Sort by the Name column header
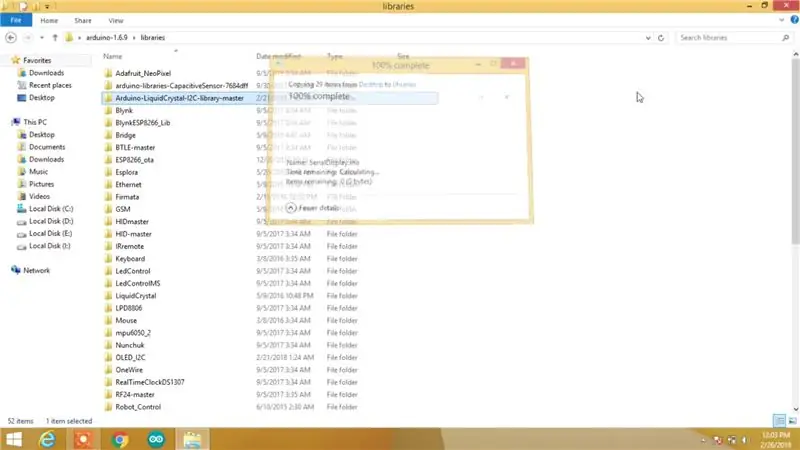Viewport: 800px width, 450px height. pyautogui.click(x=112, y=56)
